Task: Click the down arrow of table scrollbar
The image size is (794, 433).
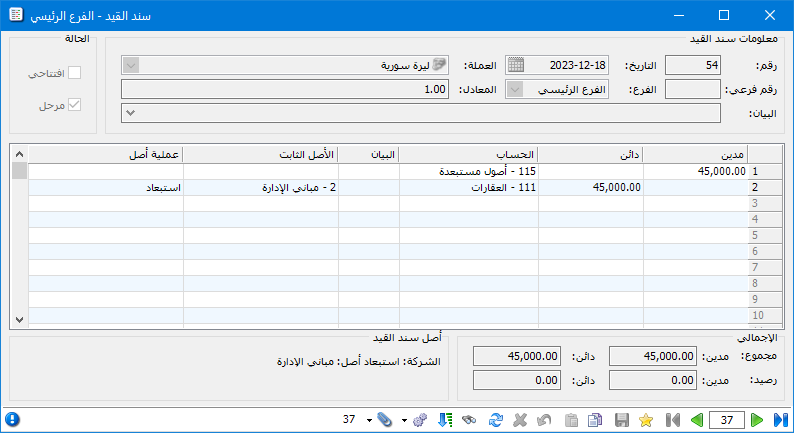Action: coord(19,320)
